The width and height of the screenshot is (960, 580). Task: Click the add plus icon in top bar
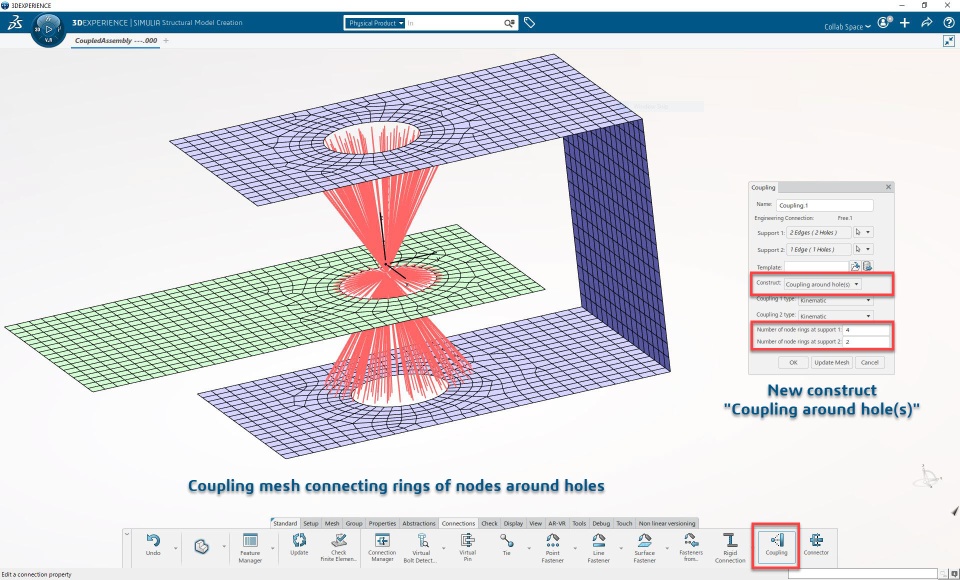click(x=905, y=23)
